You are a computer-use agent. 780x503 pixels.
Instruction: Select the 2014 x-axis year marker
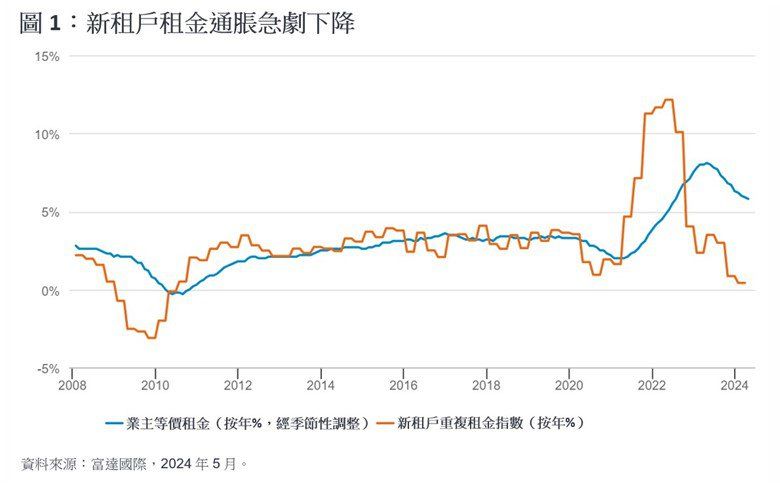(320, 384)
